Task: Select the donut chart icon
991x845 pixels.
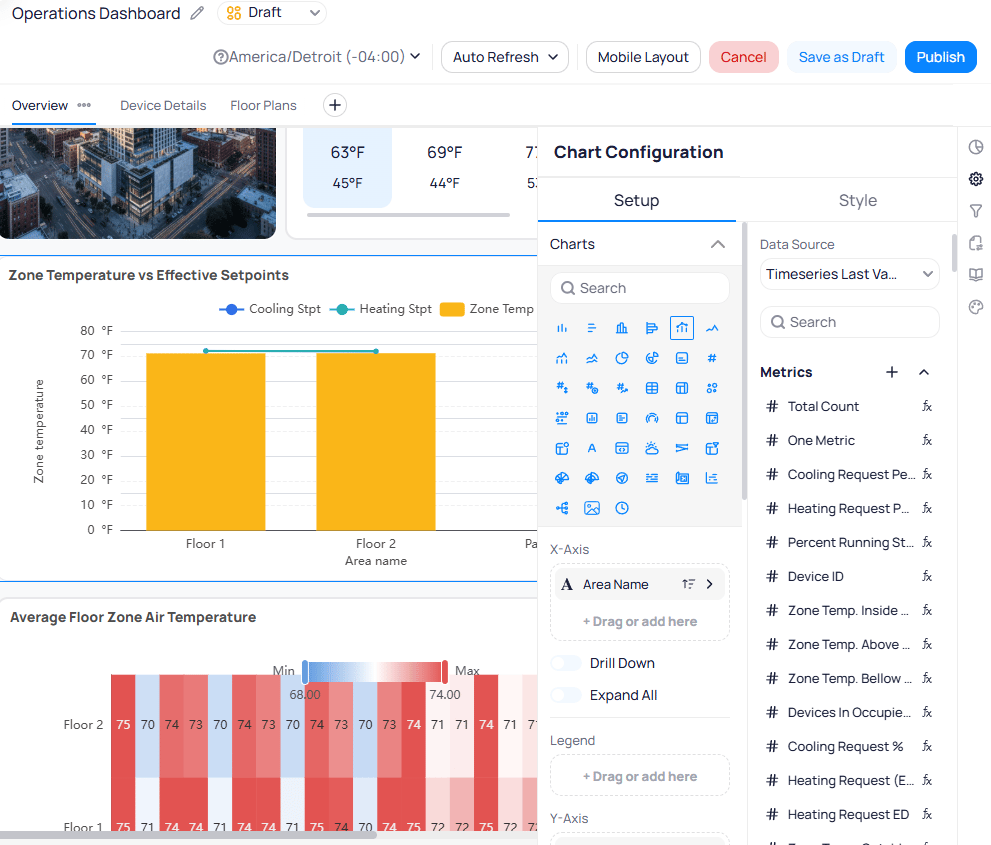Action: 652,358
